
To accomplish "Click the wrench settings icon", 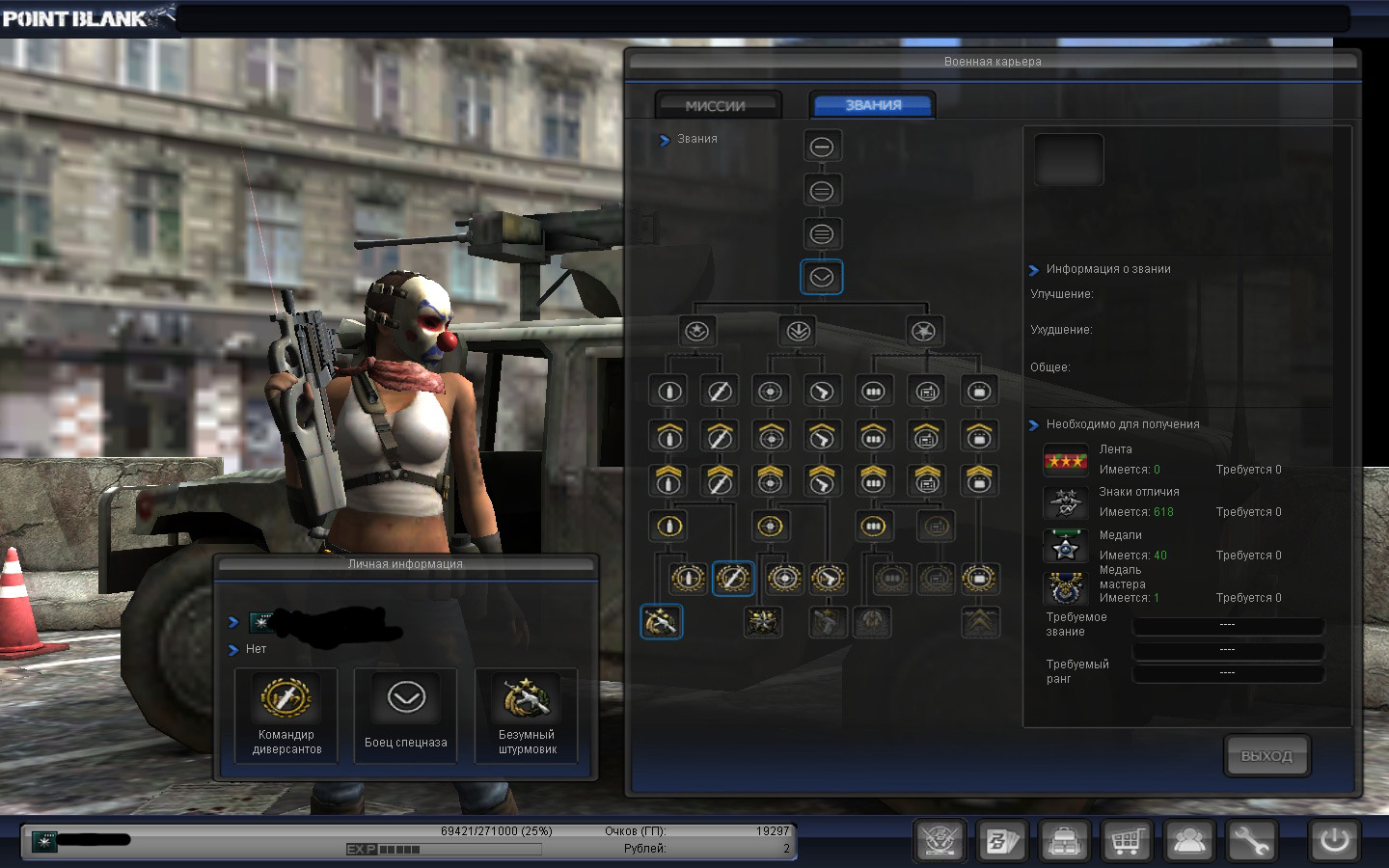I will point(1251,841).
